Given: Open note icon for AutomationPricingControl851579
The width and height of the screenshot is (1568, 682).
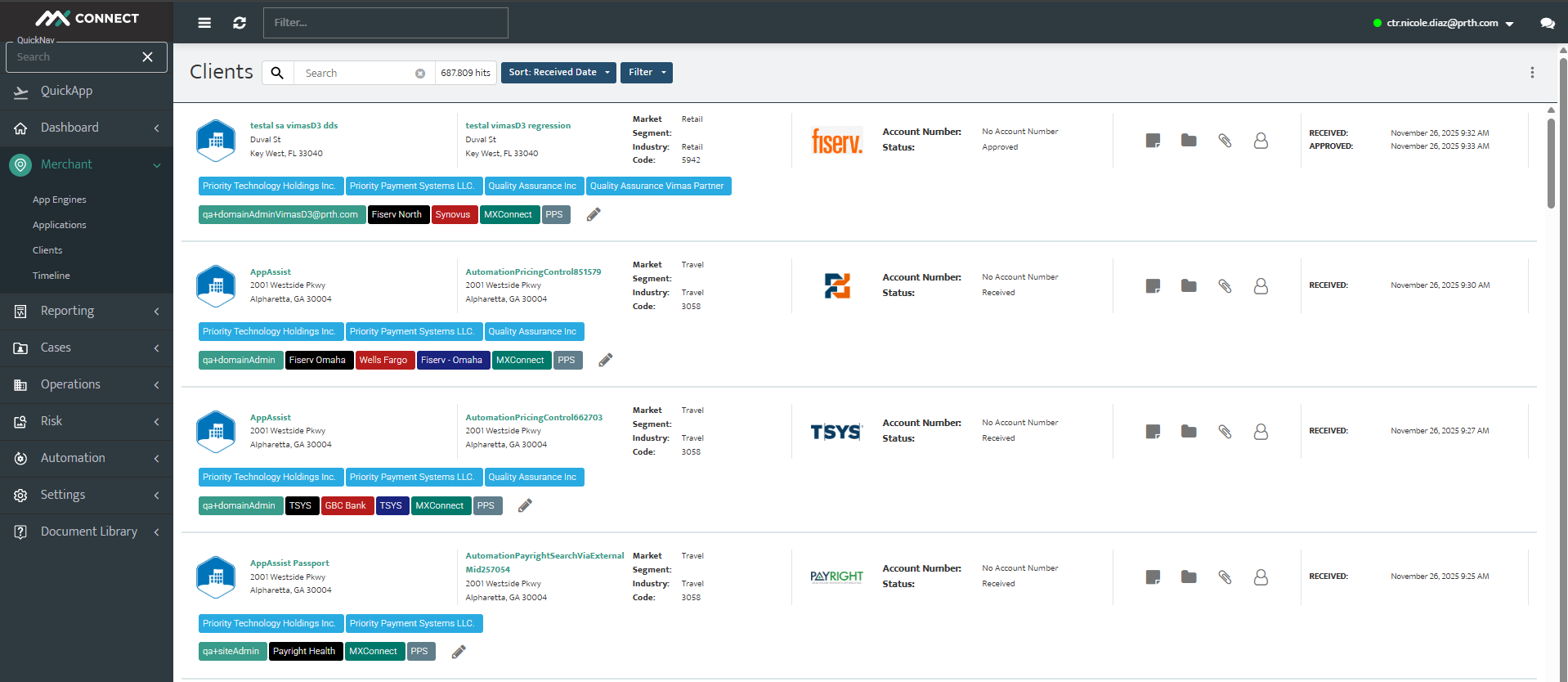Looking at the screenshot, I should 1153,286.
